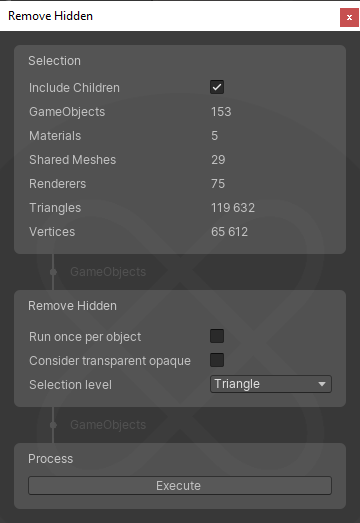
Task: Enable Run once per object
Action: point(217,336)
